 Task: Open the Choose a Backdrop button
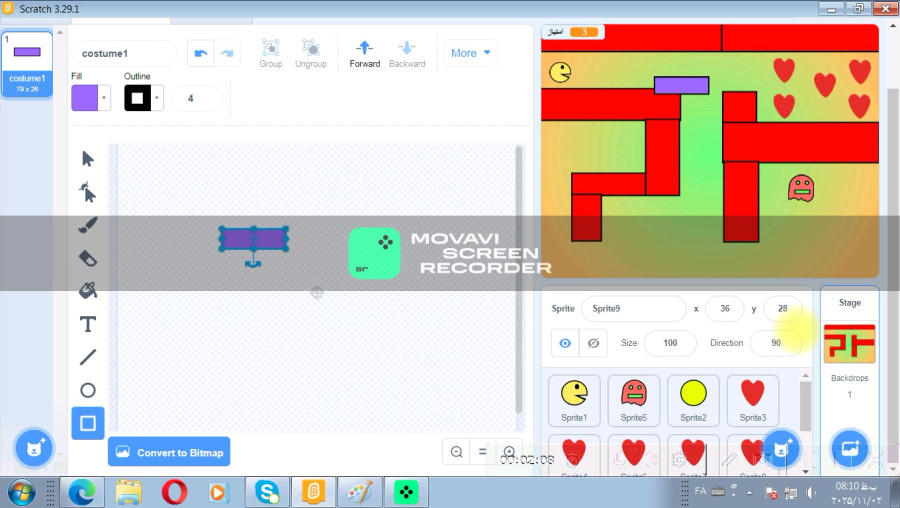coord(849,448)
